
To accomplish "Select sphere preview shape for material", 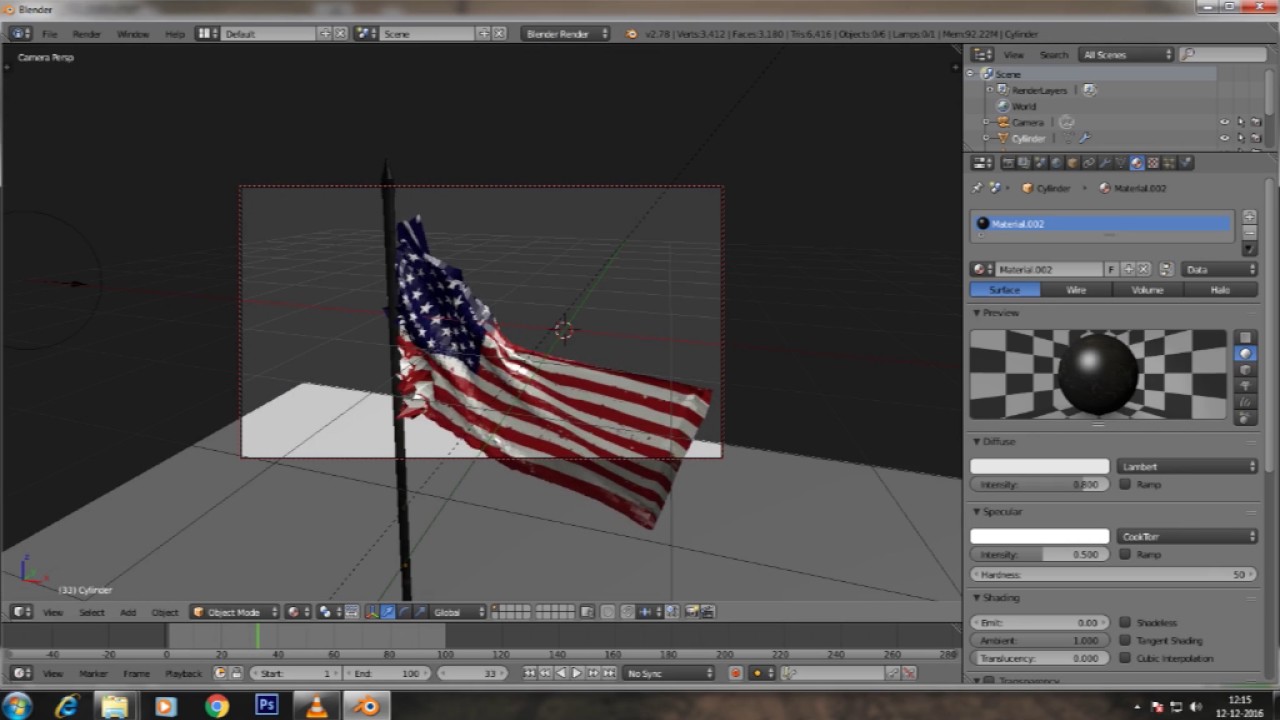I will pyautogui.click(x=1245, y=354).
